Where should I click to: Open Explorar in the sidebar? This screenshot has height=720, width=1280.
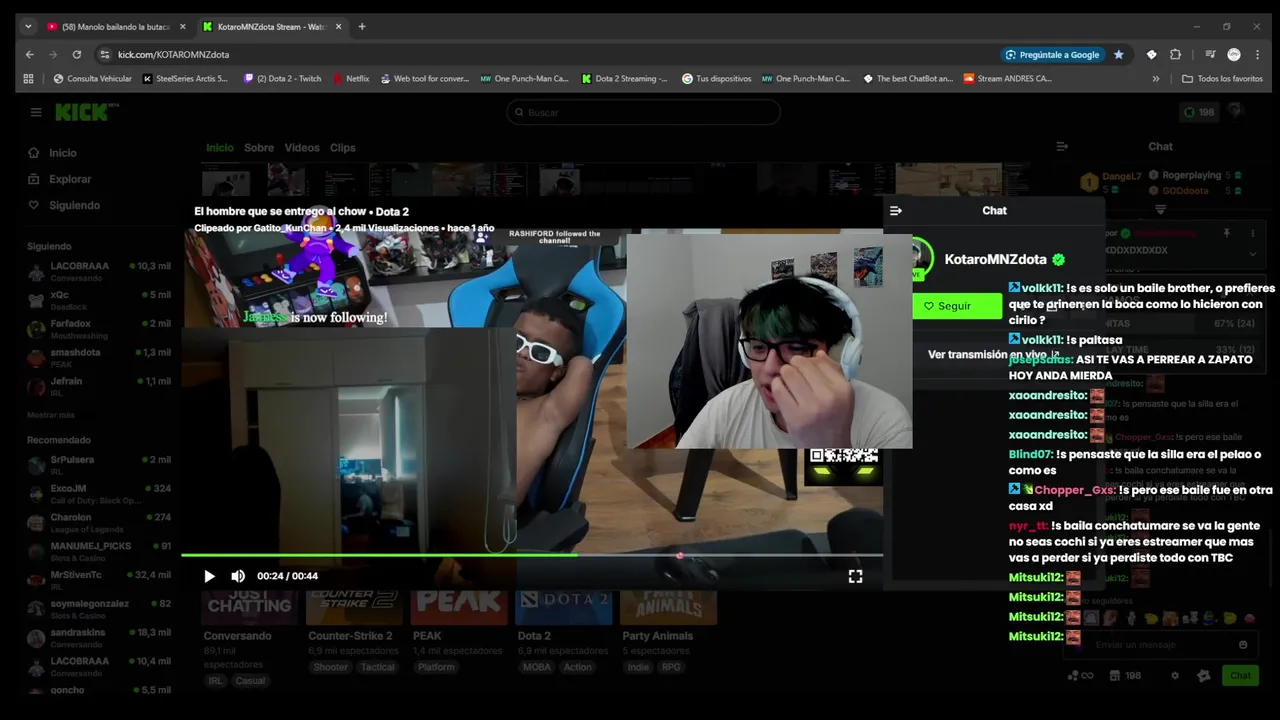point(70,179)
